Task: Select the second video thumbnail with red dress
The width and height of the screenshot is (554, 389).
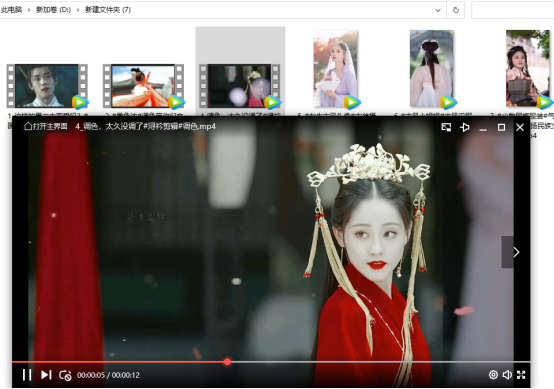Action: click(143, 86)
